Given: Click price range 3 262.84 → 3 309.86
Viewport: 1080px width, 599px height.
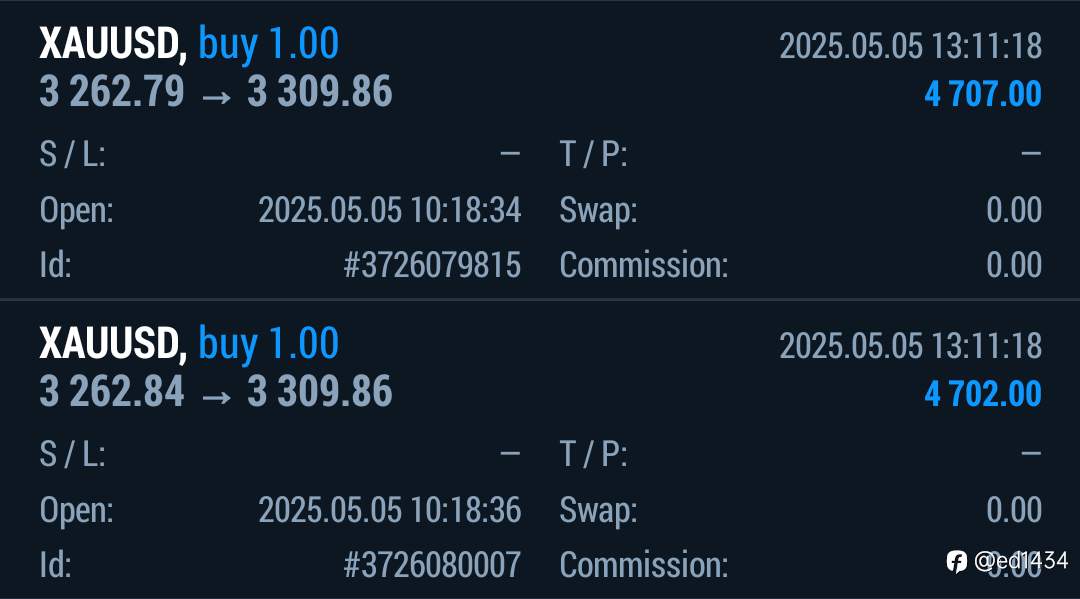Looking at the screenshot, I should coord(216,392).
